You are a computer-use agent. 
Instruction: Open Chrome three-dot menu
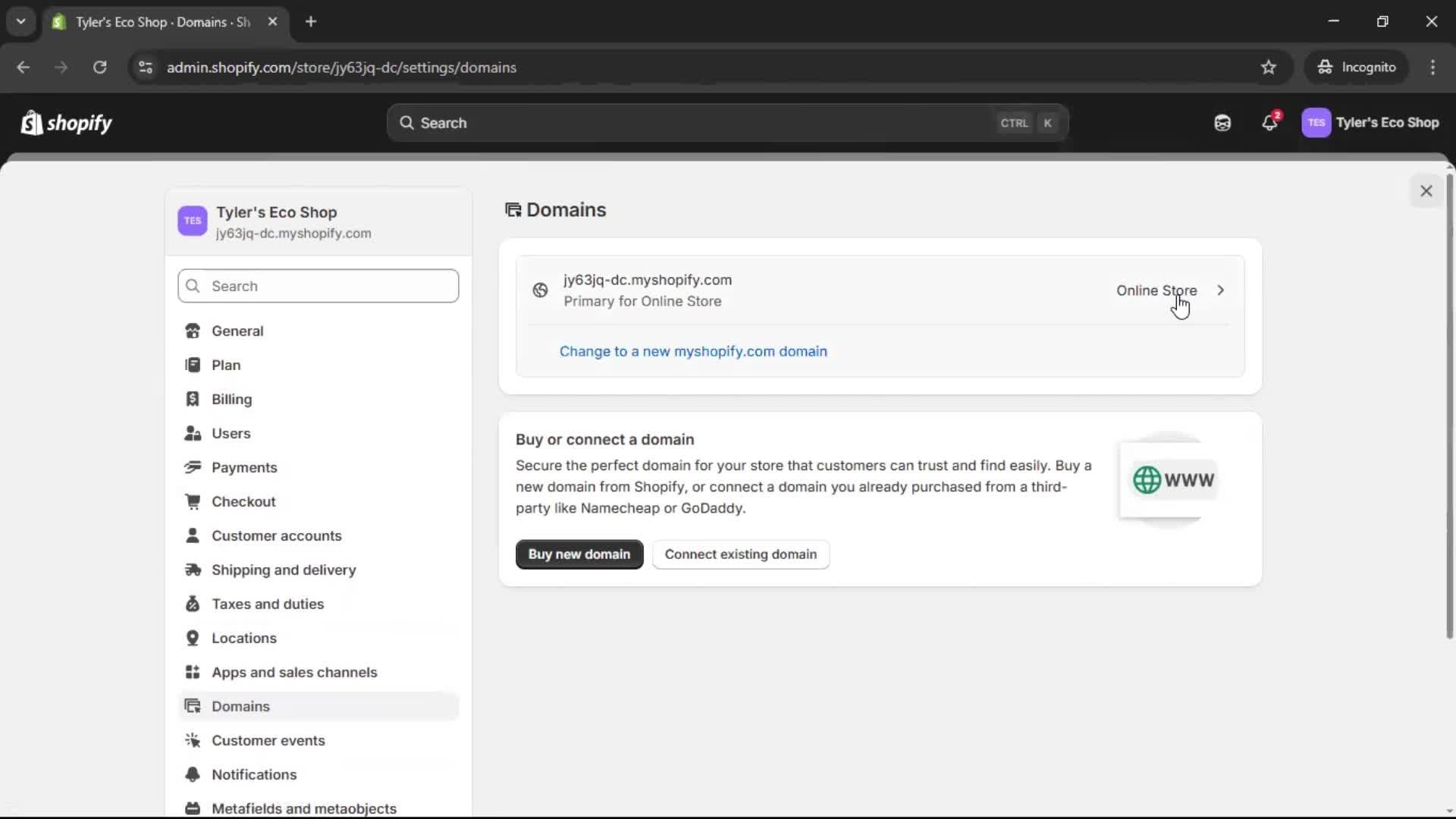tap(1433, 67)
